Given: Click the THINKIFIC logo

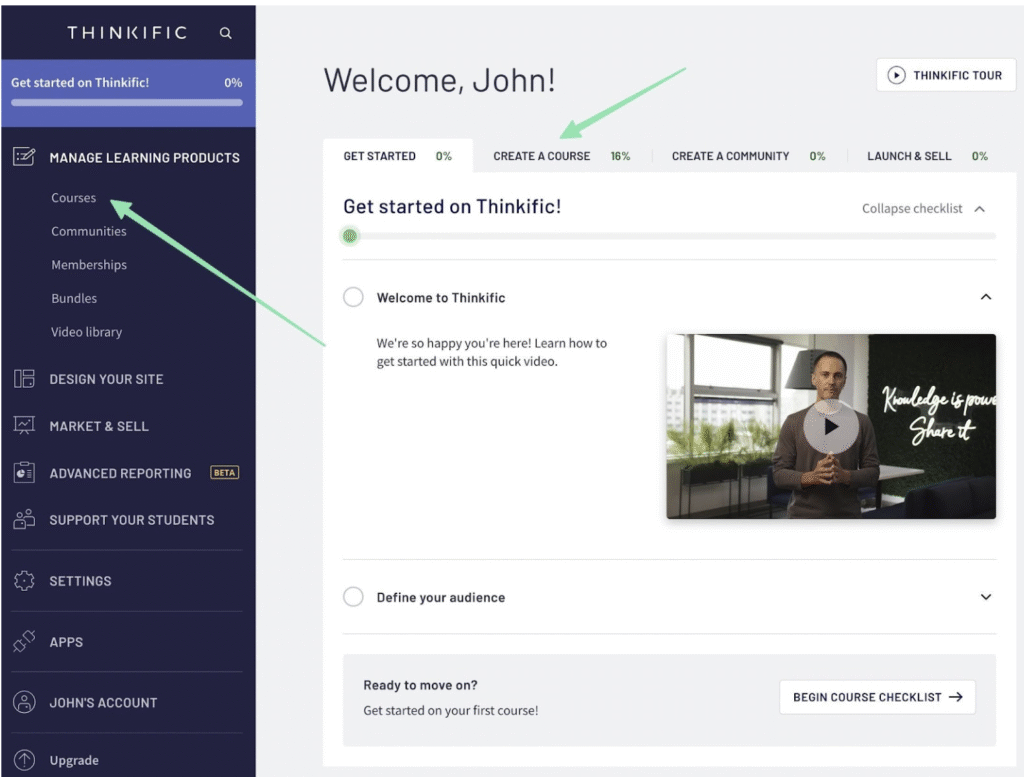Looking at the screenshot, I should (127, 33).
